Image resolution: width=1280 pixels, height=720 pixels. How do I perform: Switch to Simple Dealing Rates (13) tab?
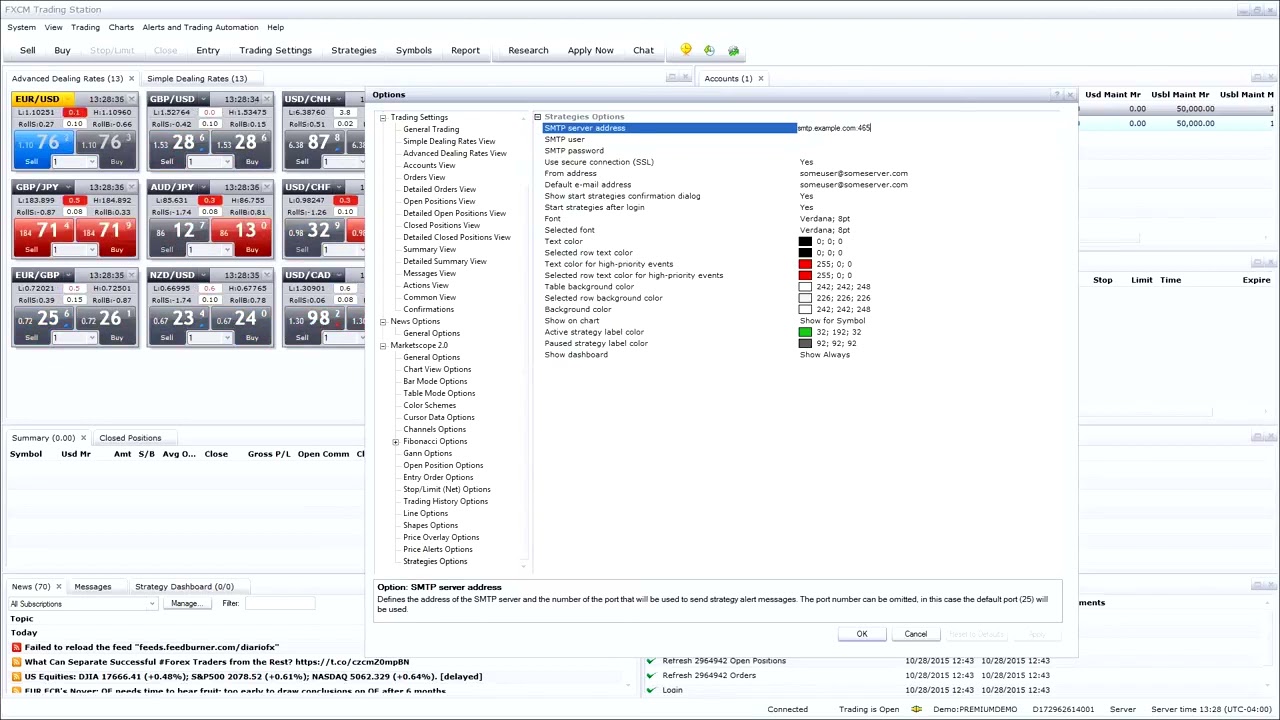click(x=197, y=78)
